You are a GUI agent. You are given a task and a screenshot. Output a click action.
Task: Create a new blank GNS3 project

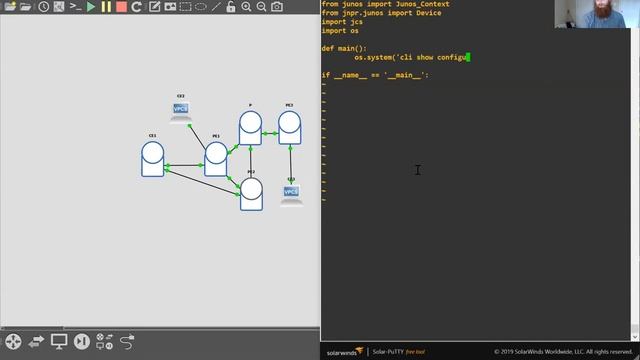click(10, 6)
